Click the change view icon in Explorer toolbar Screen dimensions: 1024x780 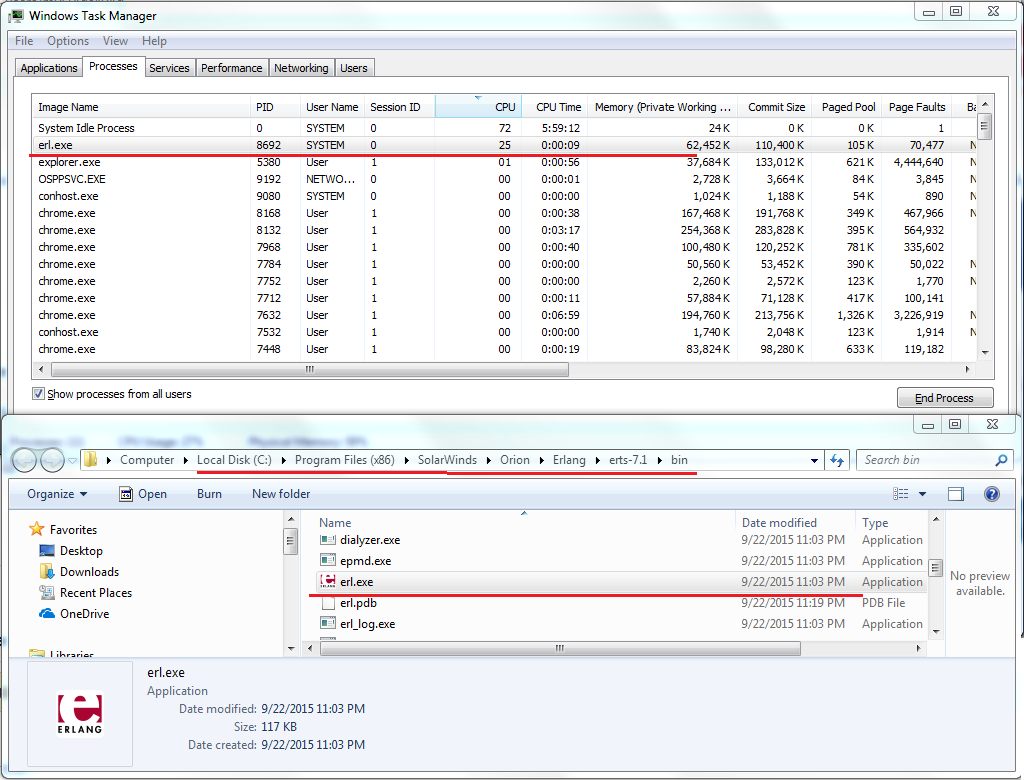coord(901,494)
